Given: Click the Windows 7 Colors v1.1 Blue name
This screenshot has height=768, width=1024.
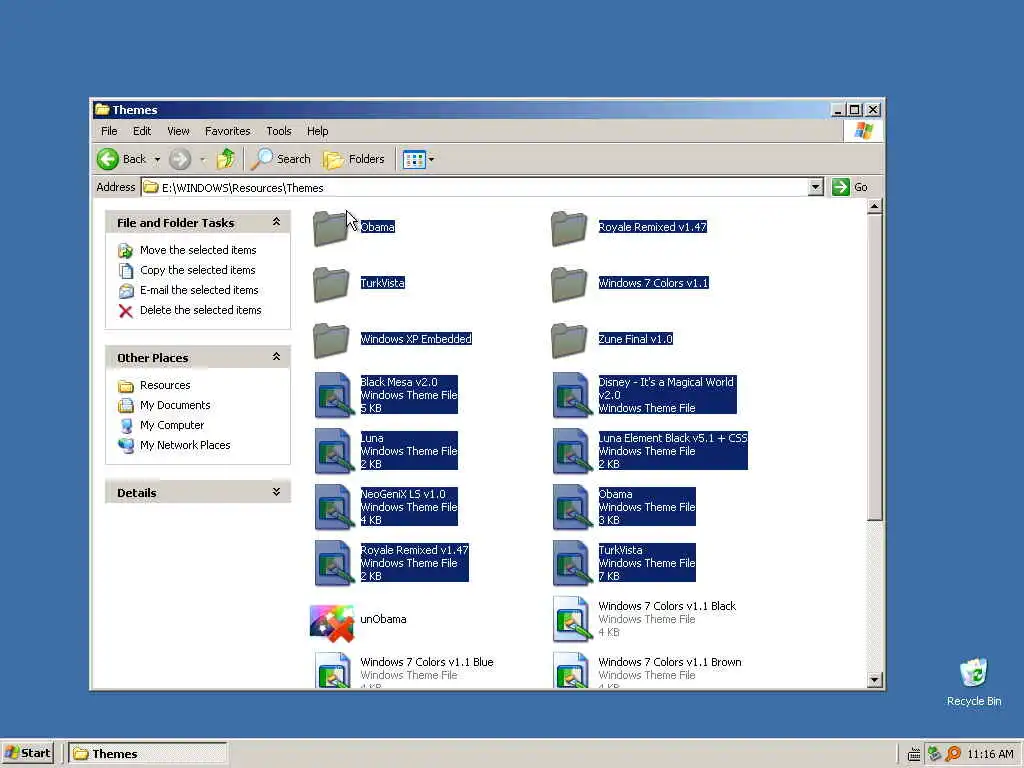Looking at the screenshot, I should point(426,662).
